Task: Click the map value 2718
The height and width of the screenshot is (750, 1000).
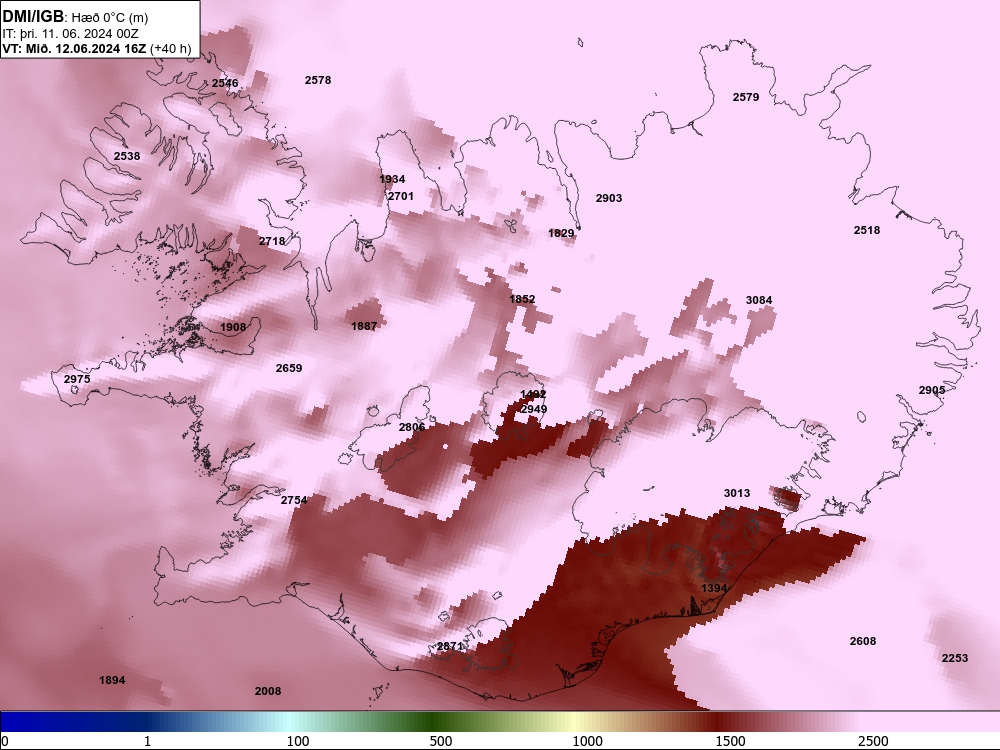Action: tap(272, 241)
